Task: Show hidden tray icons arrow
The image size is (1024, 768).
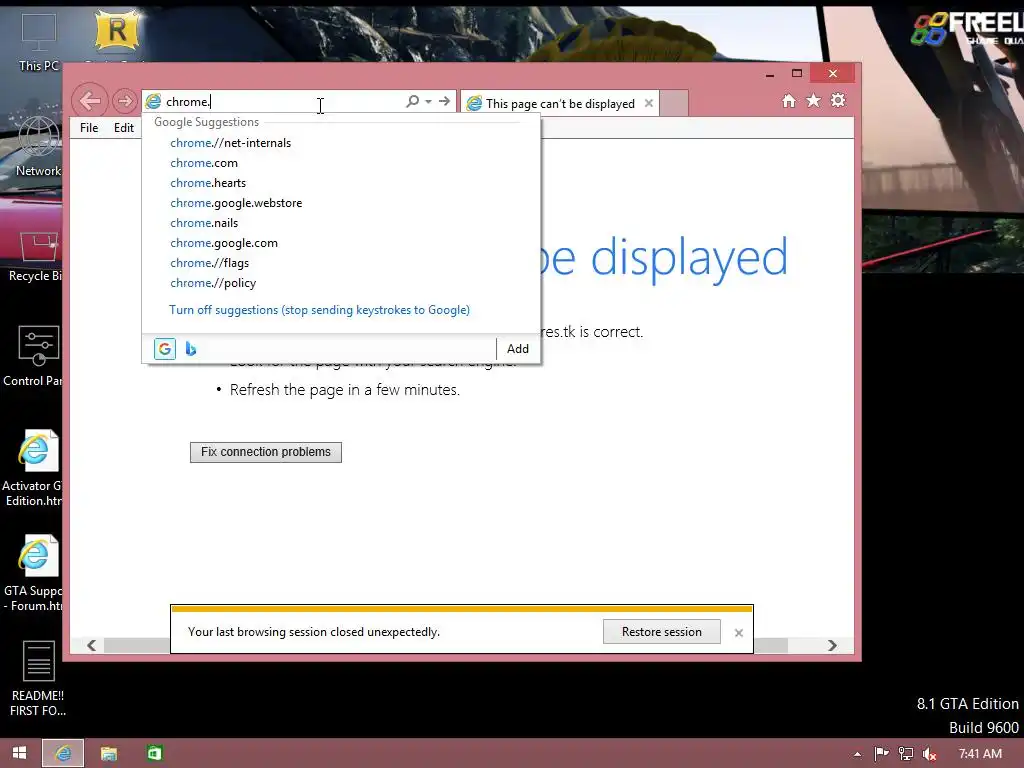Action: tap(857, 754)
